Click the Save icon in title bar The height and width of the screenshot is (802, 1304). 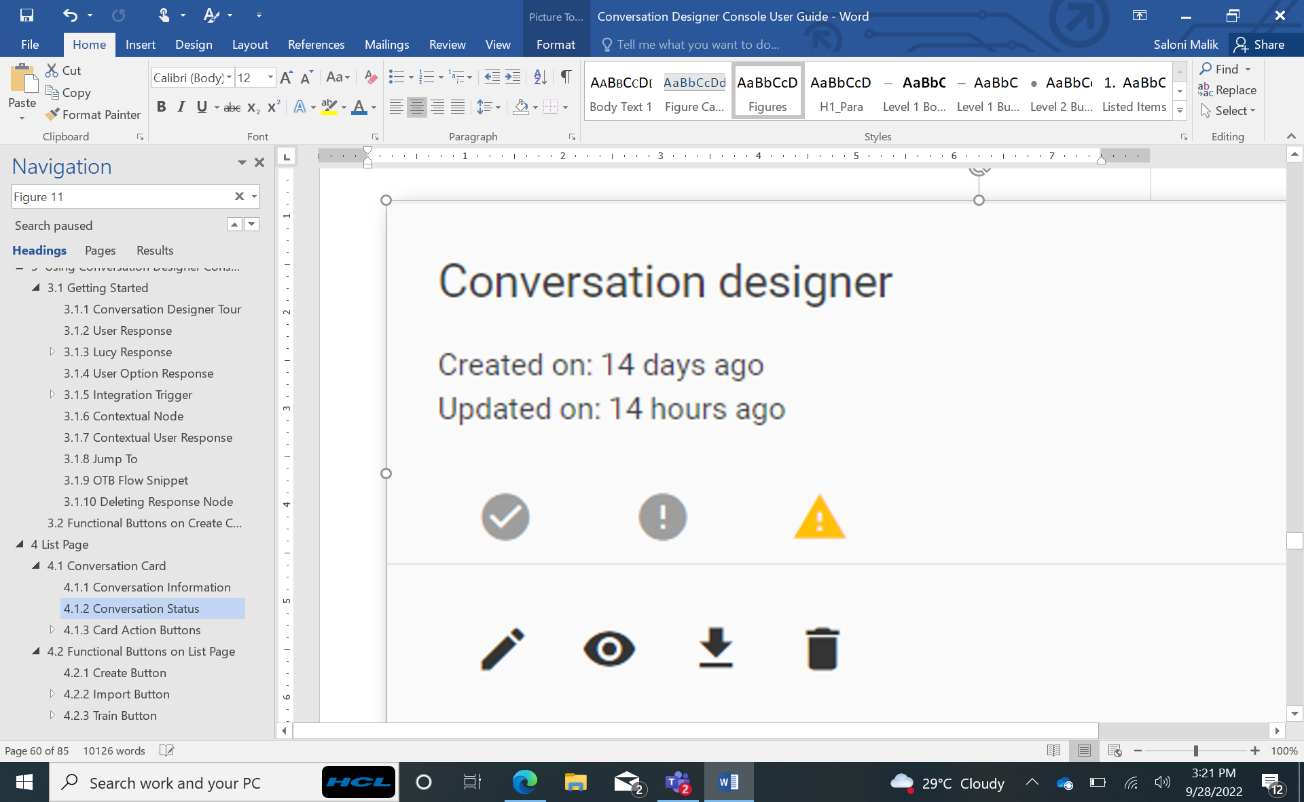click(26, 15)
